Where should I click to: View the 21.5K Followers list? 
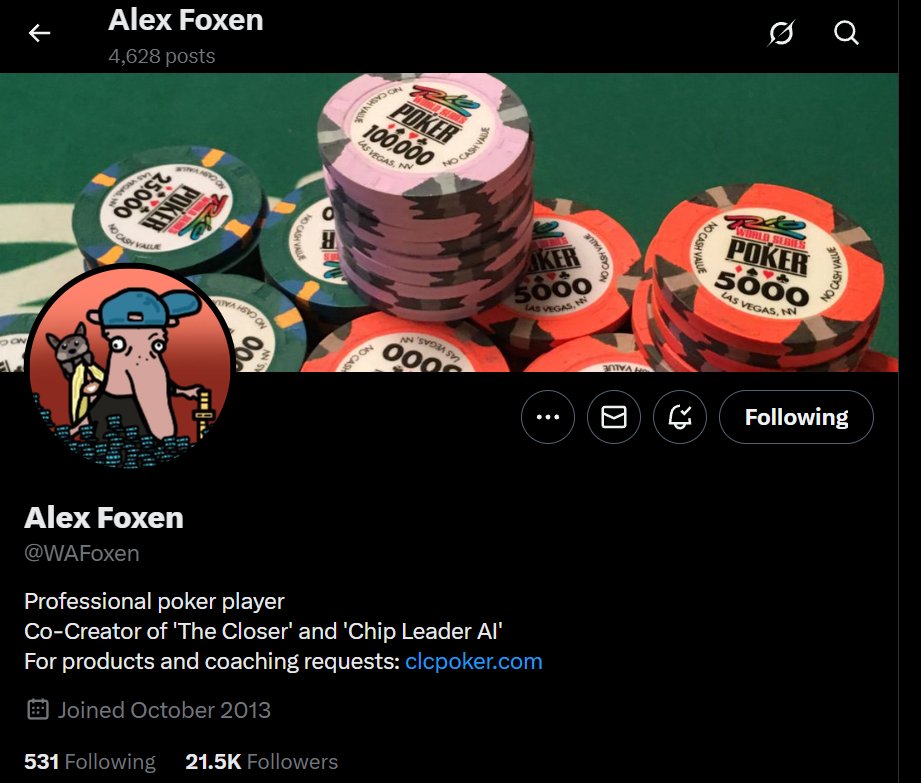(261, 761)
